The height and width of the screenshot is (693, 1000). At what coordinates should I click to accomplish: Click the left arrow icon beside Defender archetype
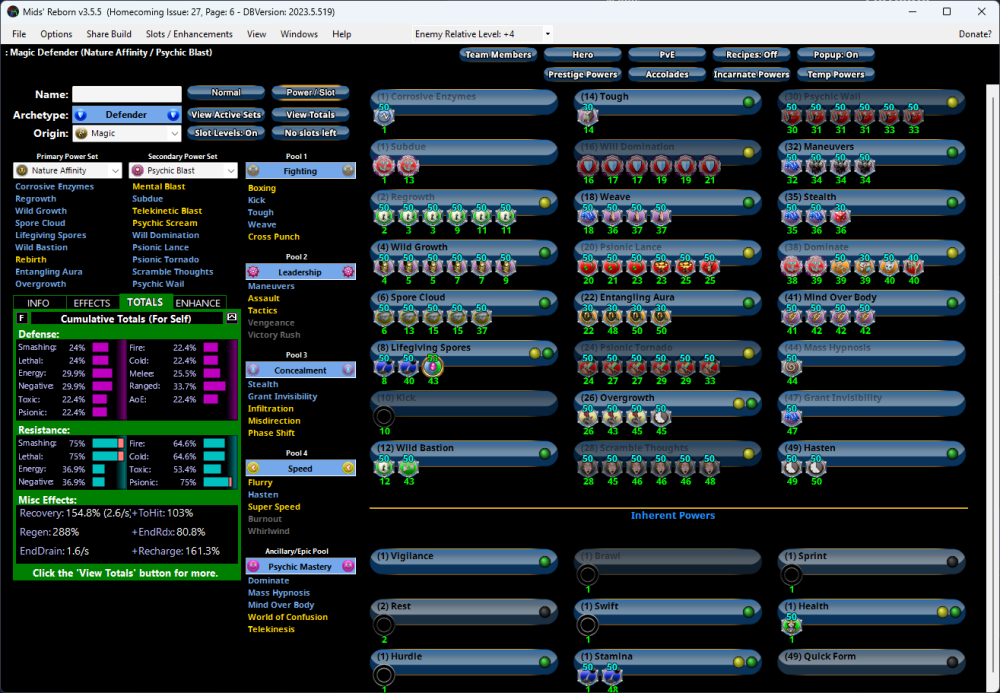coord(80,115)
